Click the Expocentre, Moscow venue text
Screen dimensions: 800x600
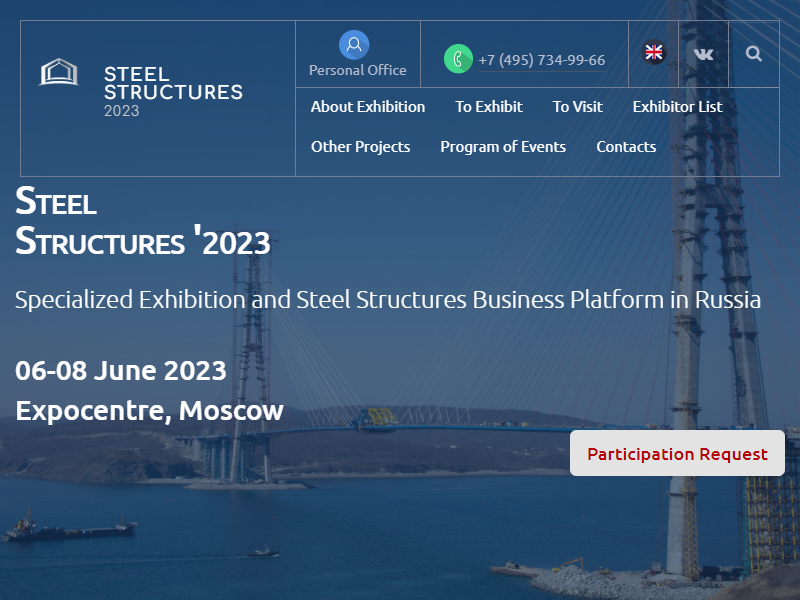click(149, 411)
